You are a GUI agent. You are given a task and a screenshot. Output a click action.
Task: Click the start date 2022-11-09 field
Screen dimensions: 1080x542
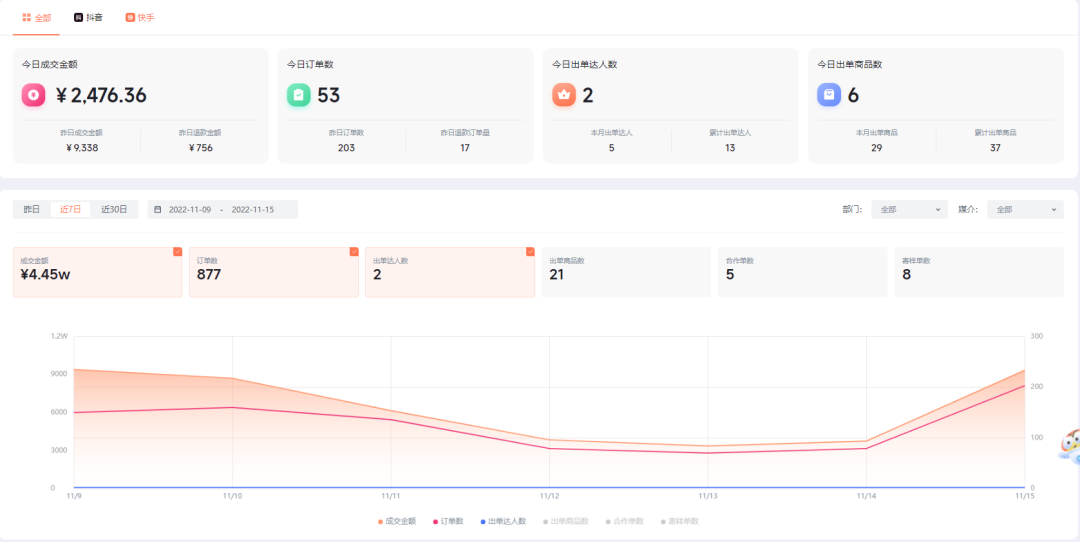pos(190,210)
